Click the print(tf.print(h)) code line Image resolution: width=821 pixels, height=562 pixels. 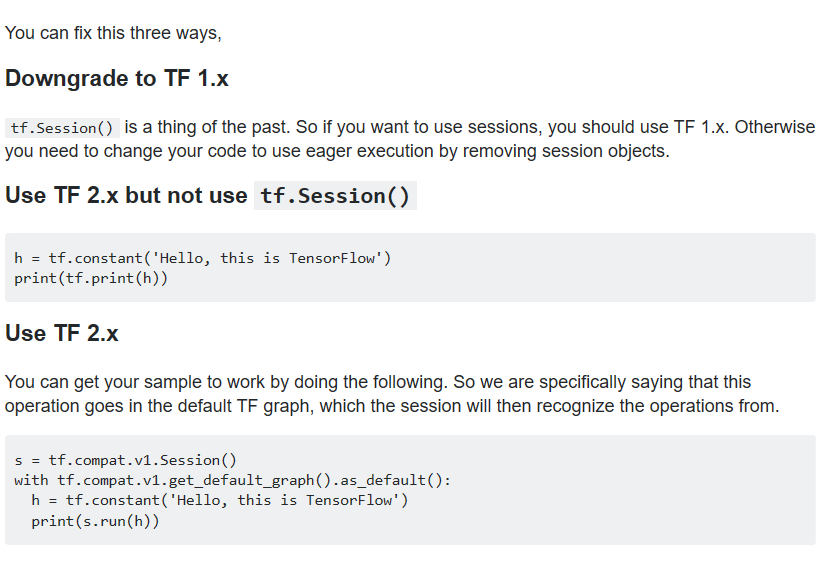tap(91, 278)
